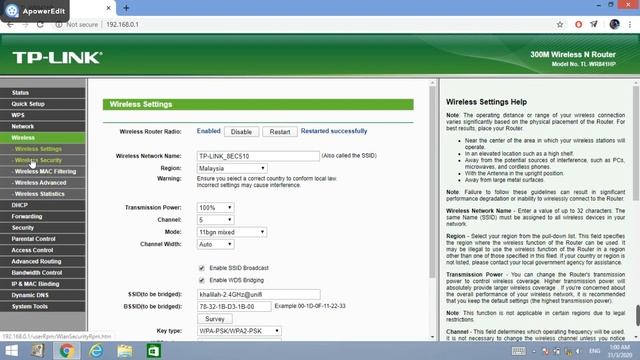Click the taskbar clock

[620, 351]
